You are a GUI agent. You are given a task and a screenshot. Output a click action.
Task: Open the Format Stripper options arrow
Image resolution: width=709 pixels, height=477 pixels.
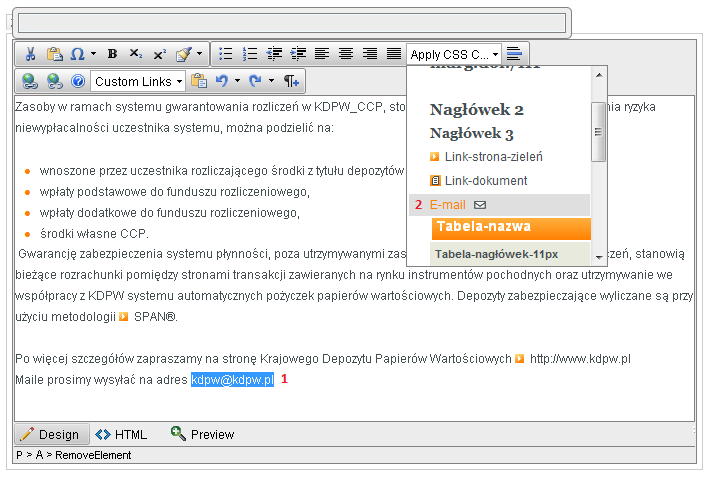pos(199,54)
